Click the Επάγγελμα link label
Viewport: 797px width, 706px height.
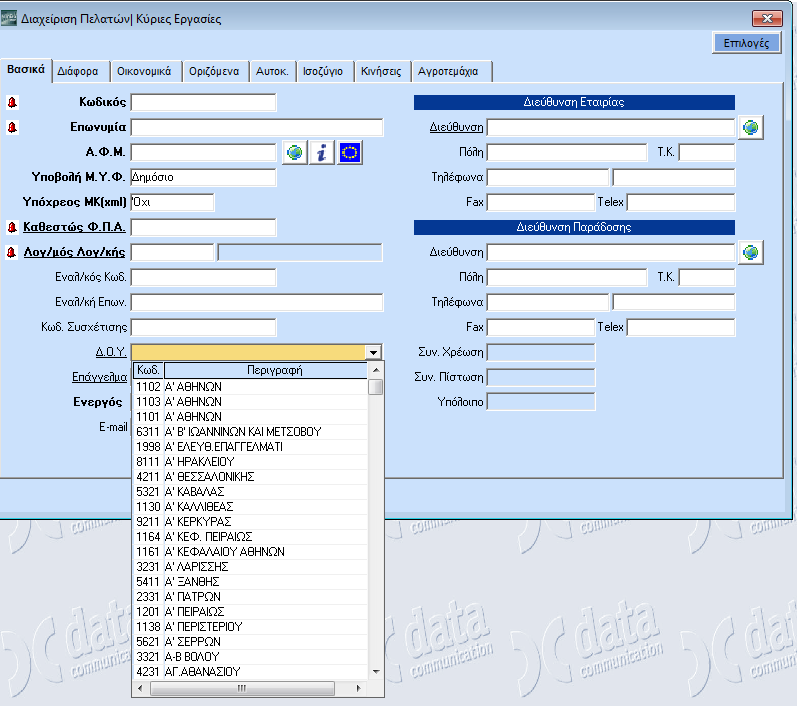[100, 377]
